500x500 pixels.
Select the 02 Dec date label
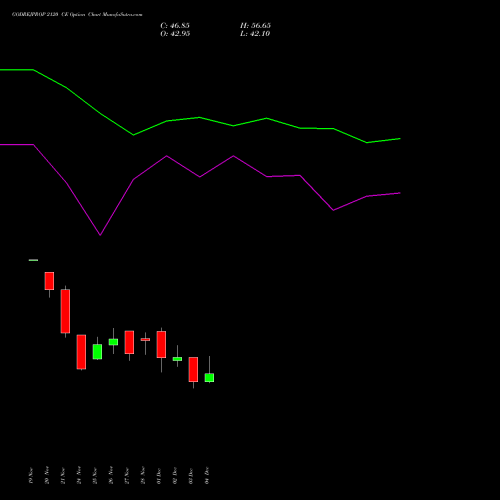coord(175,476)
